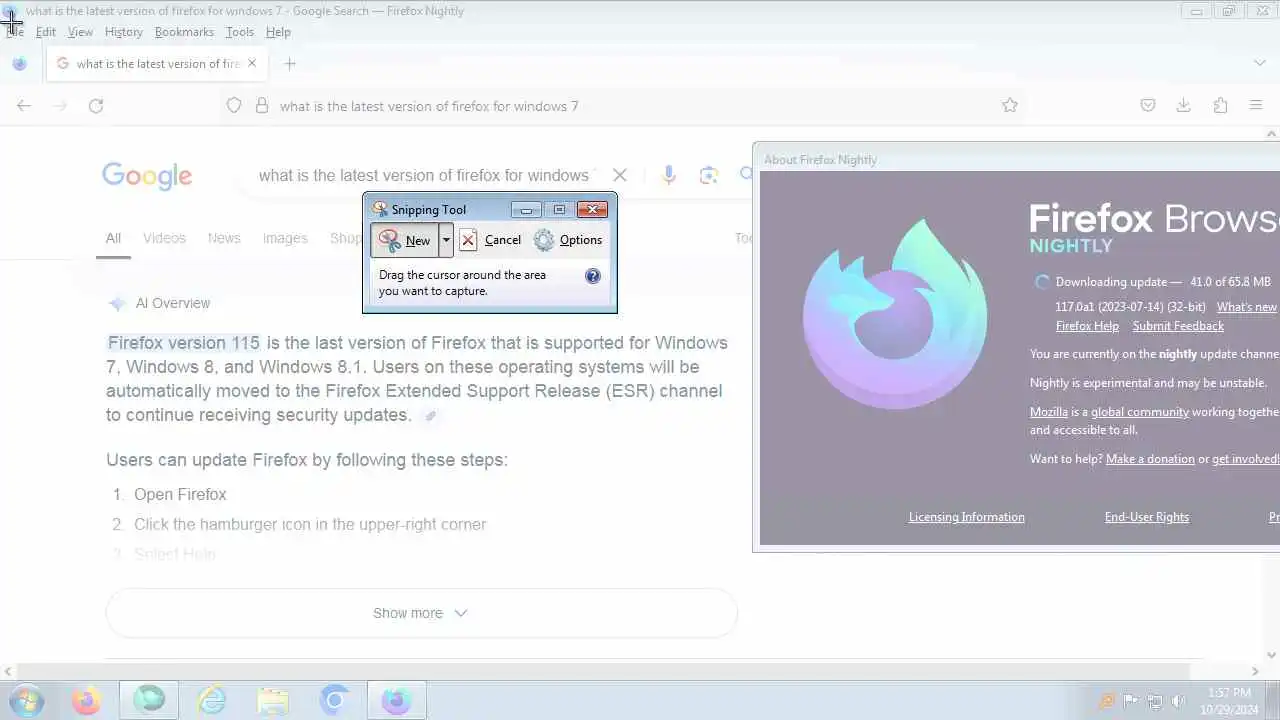Click the Submit Feedback link
1280x720 pixels.
pyautogui.click(x=1178, y=326)
